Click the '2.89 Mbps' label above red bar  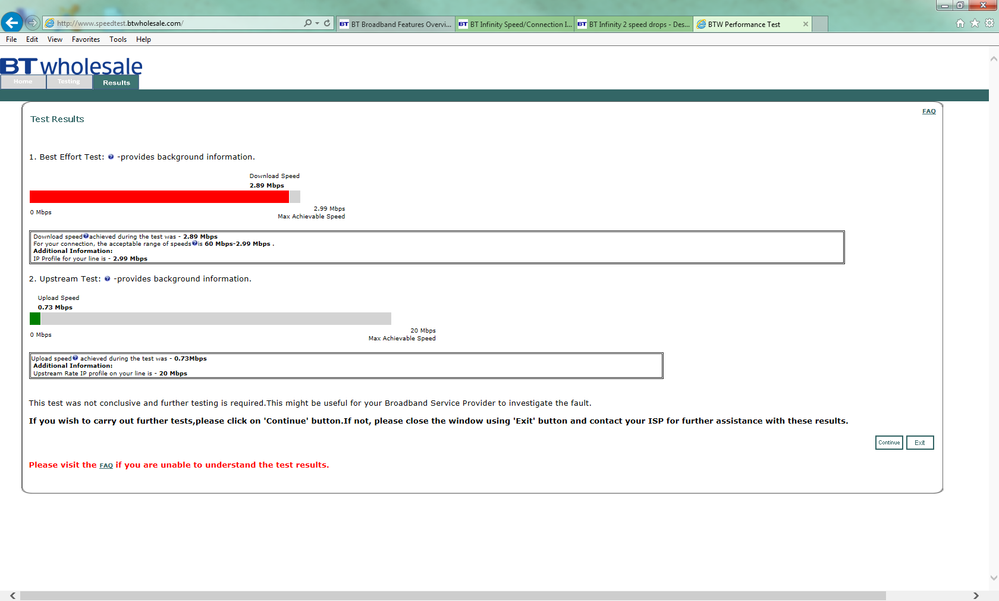coord(267,185)
